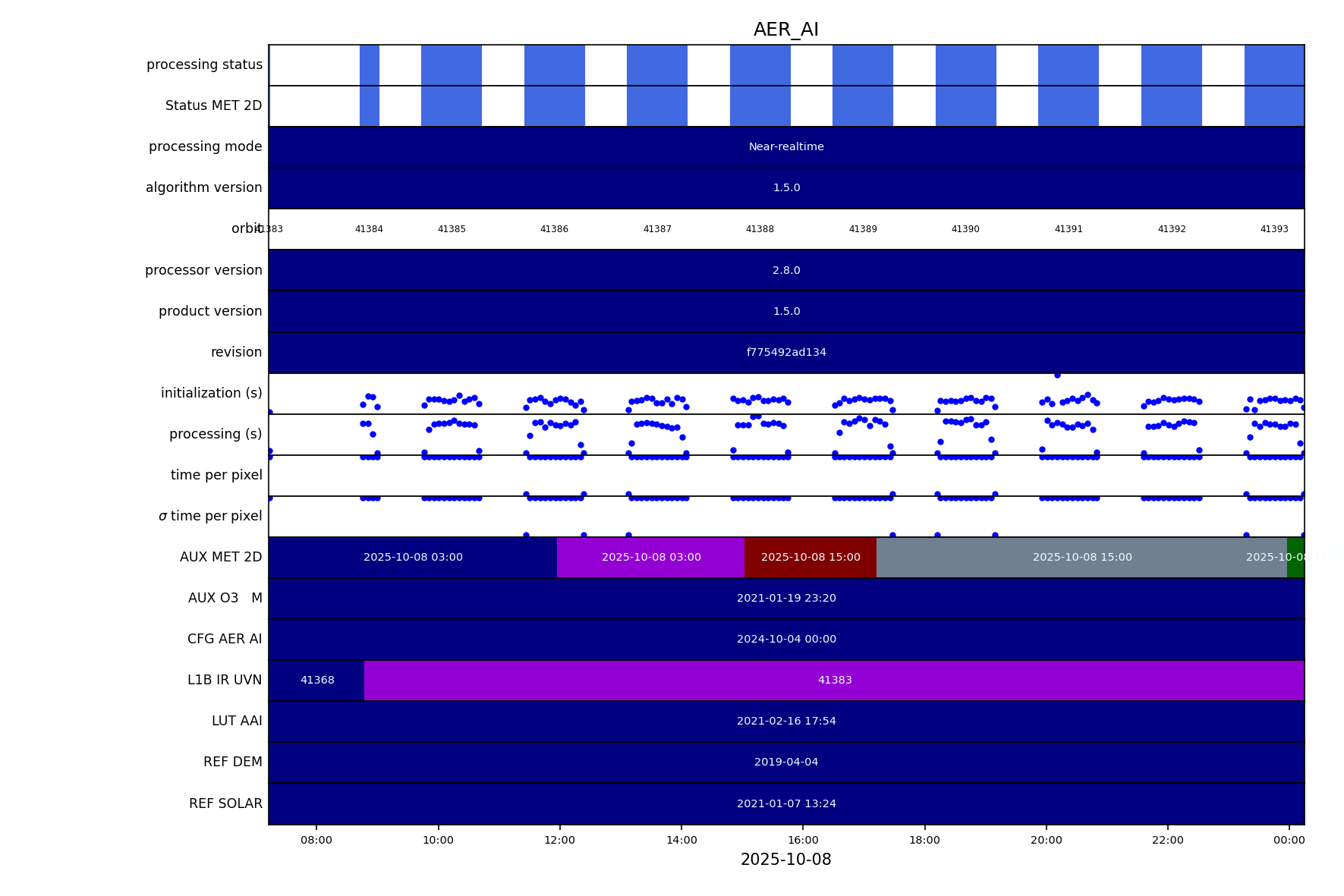Select the dark red AUX MET 2D segment
This screenshot has height=896, width=1344.
pyautogui.click(x=810, y=558)
